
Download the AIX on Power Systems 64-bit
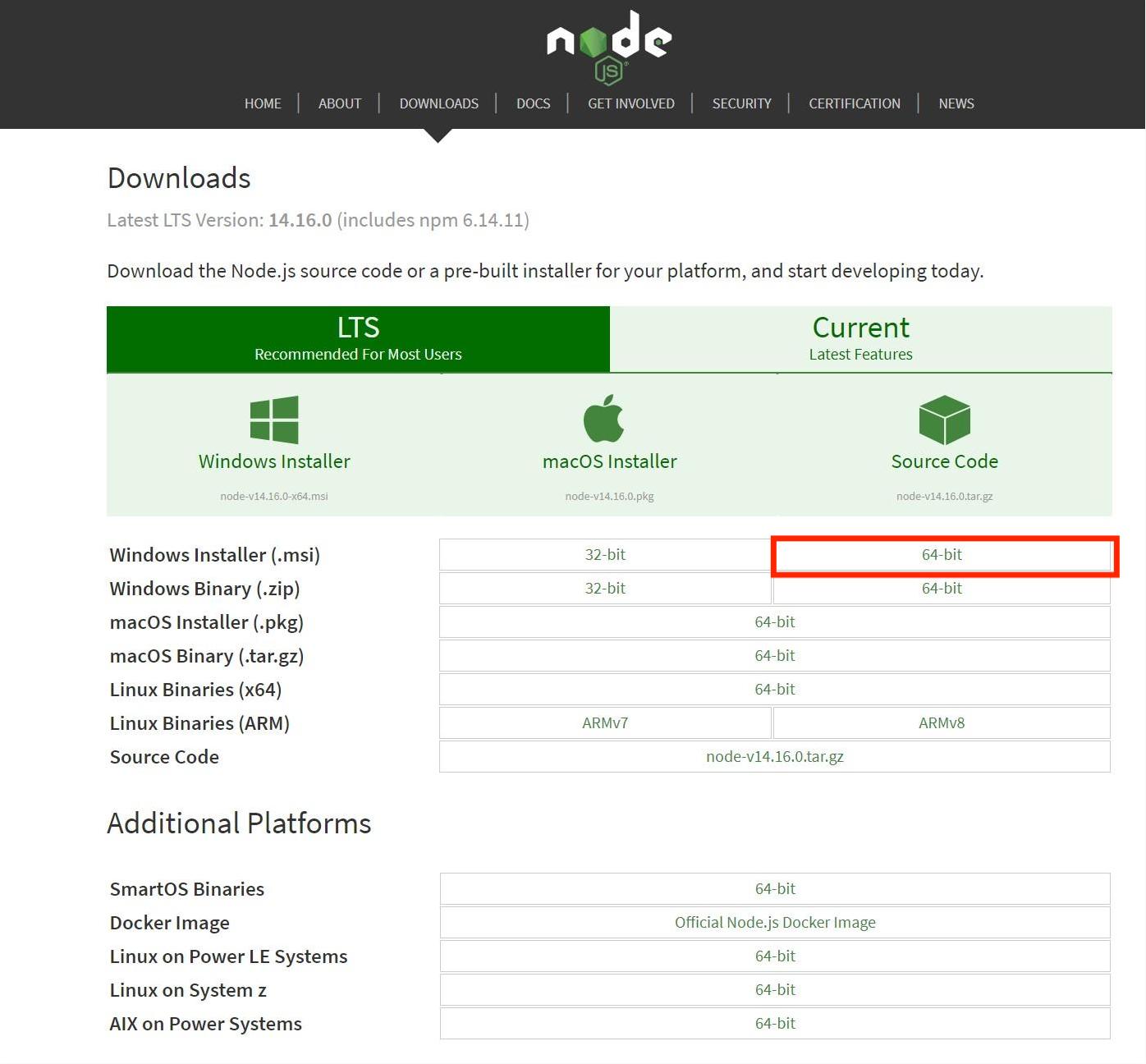point(775,1024)
